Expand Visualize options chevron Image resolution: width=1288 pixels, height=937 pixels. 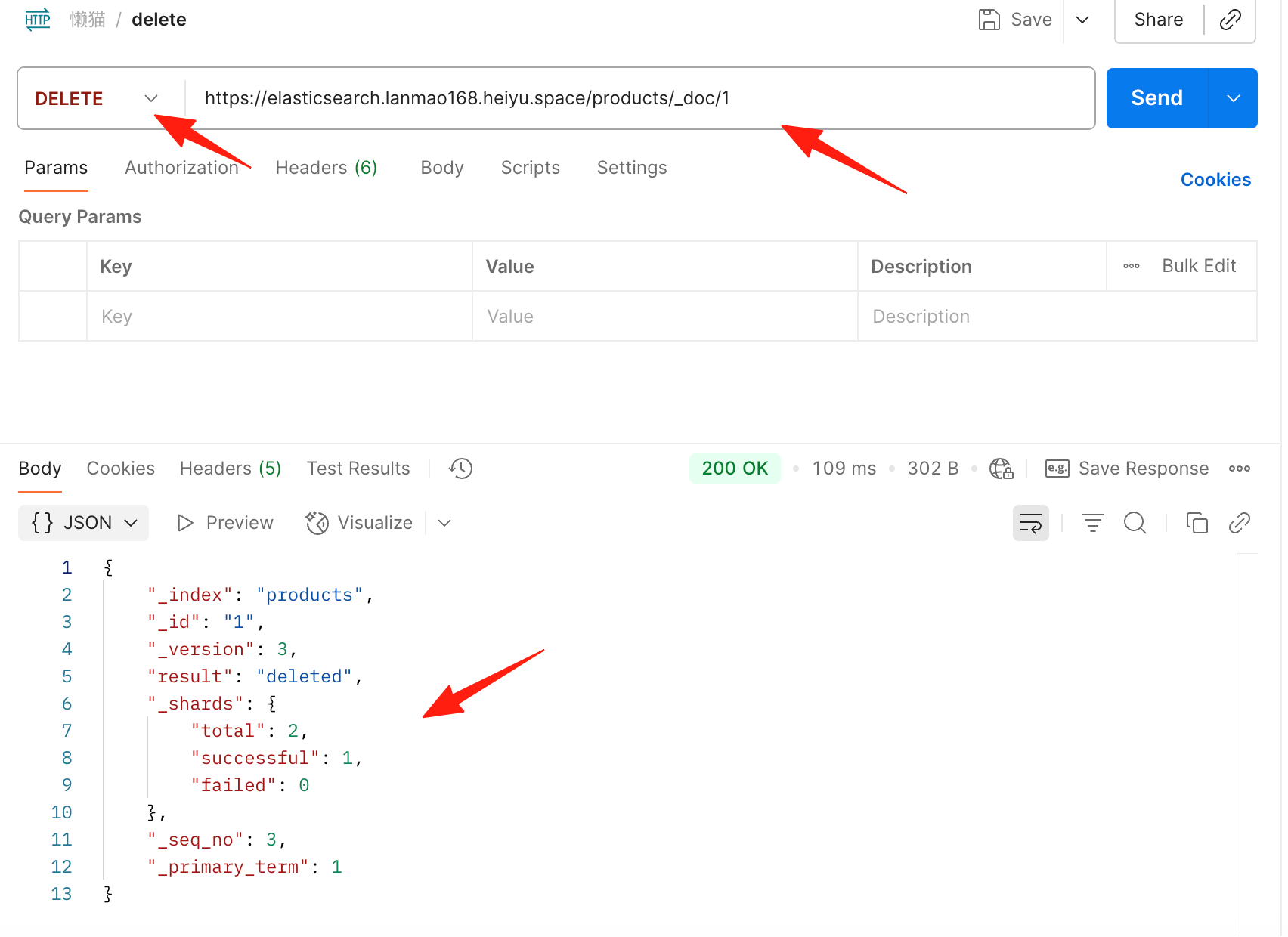pyautogui.click(x=444, y=523)
